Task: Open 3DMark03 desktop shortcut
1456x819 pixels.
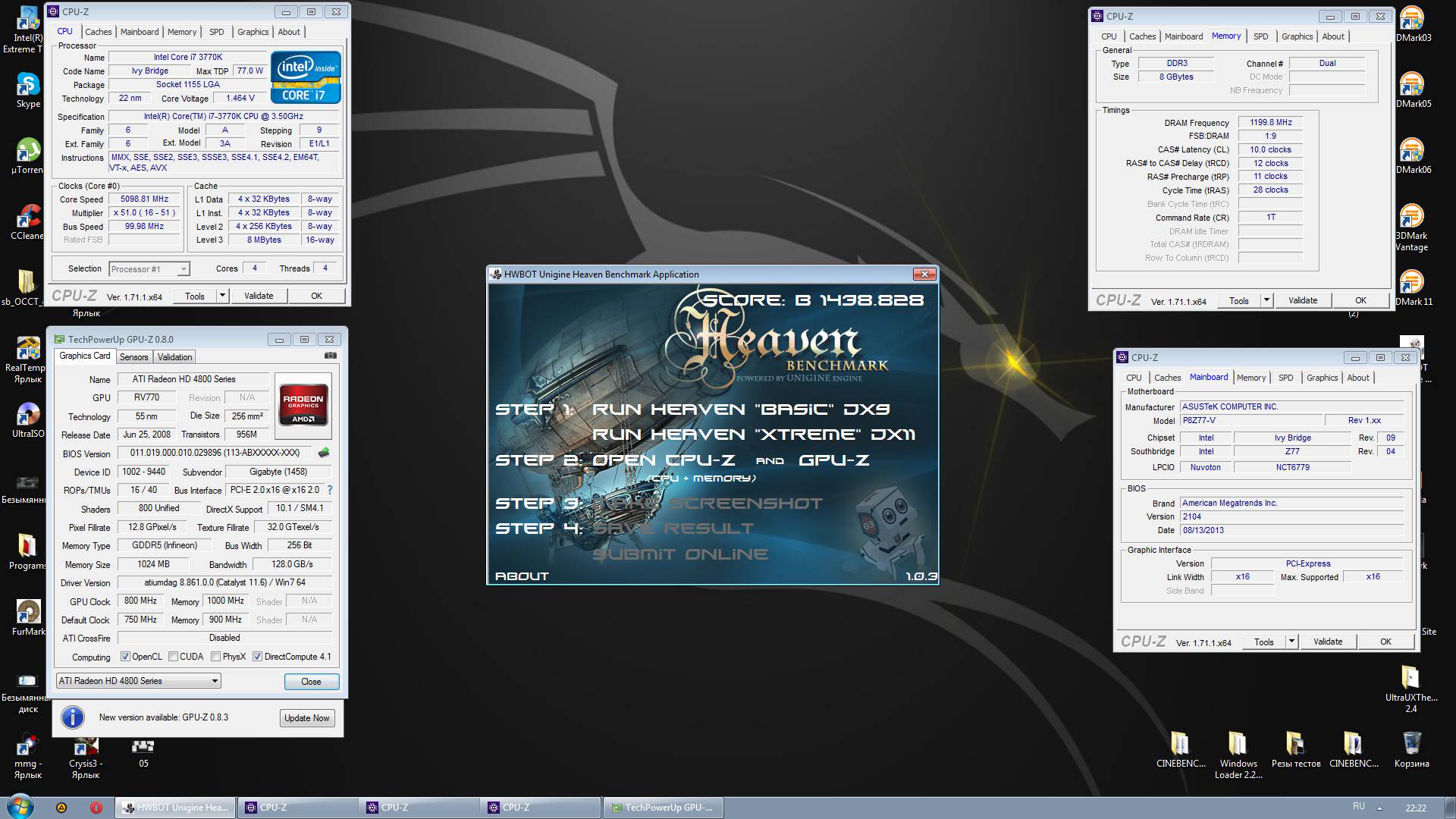Action: 1413,24
